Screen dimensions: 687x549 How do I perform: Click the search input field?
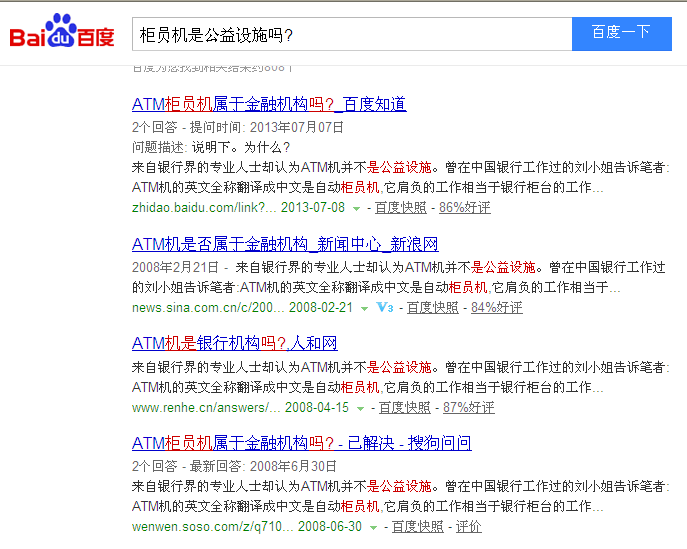pos(350,34)
